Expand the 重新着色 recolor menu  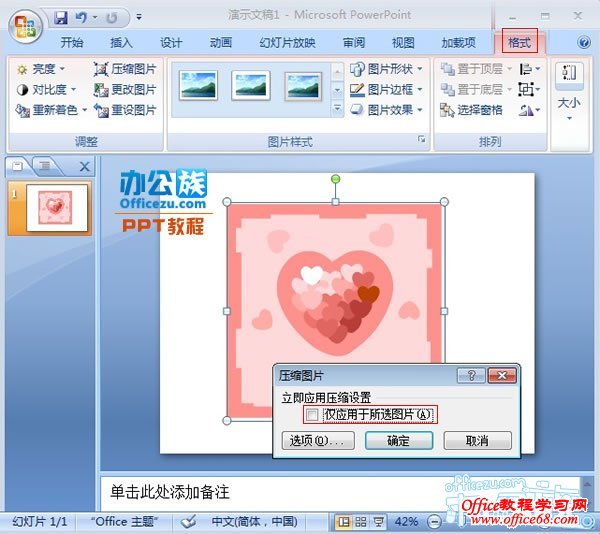point(52,111)
